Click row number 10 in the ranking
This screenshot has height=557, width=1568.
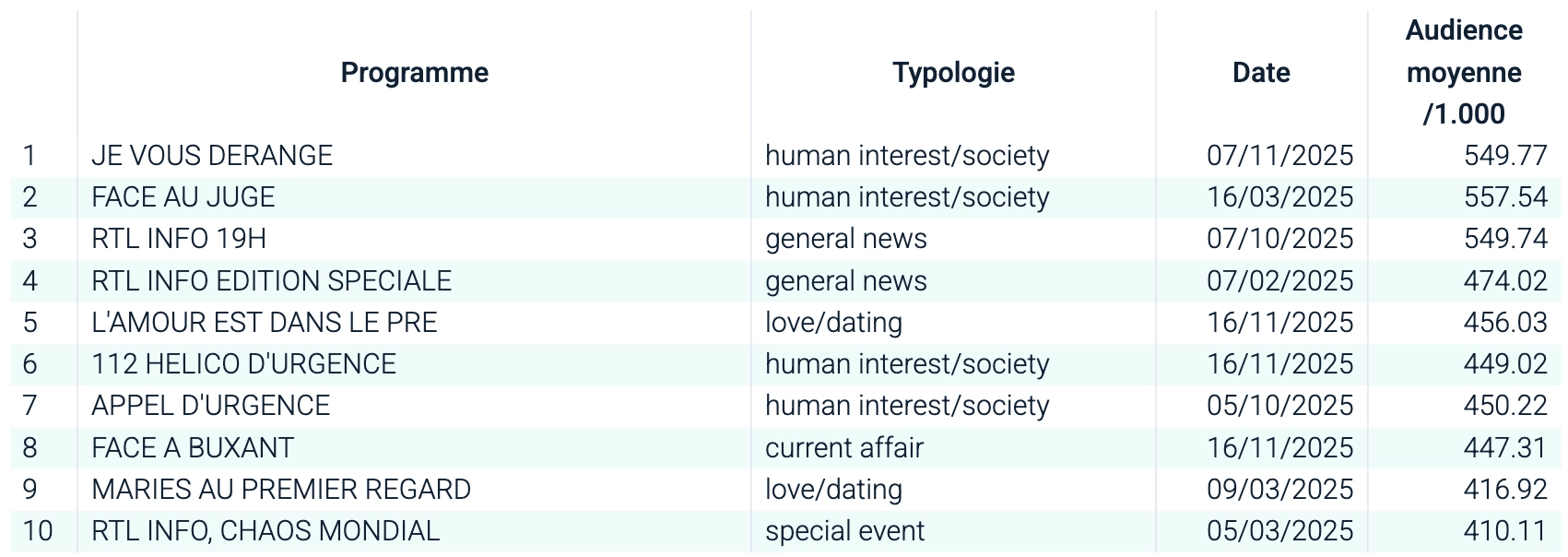(38, 531)
